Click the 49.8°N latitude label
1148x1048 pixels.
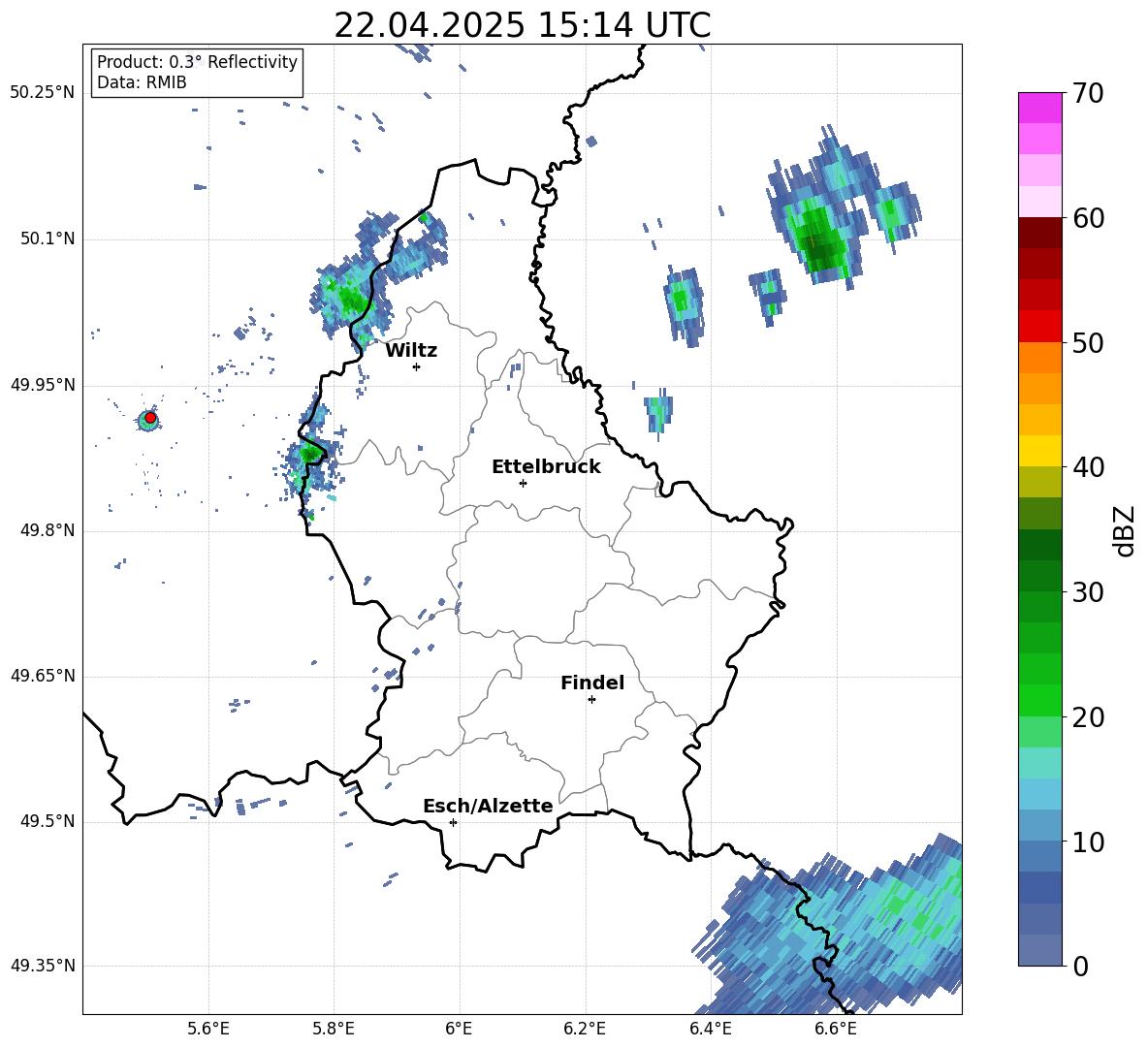(48, 530)
